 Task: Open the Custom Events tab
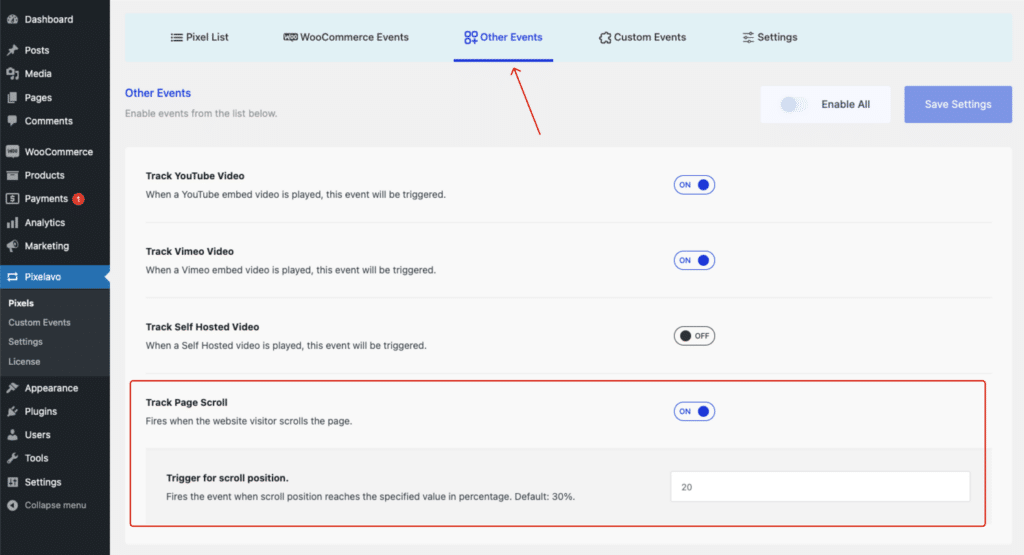pyautogui.click(x=641, y=37)
